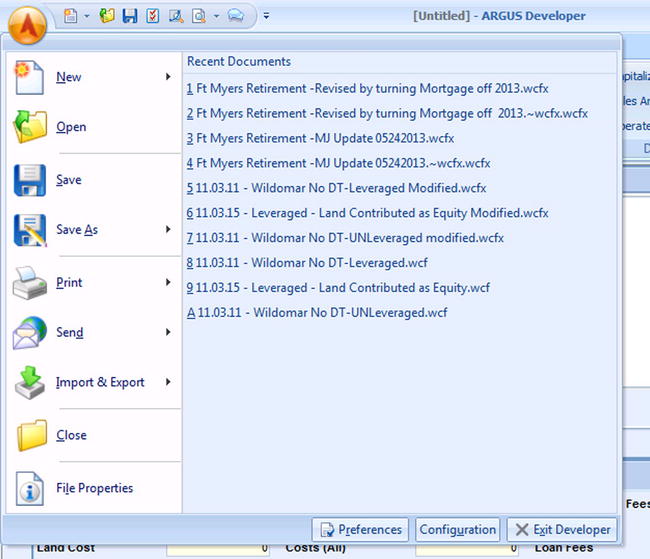650x559 pixels.
Task: Click the Costs (All) input field
Action: coord(467,549)
